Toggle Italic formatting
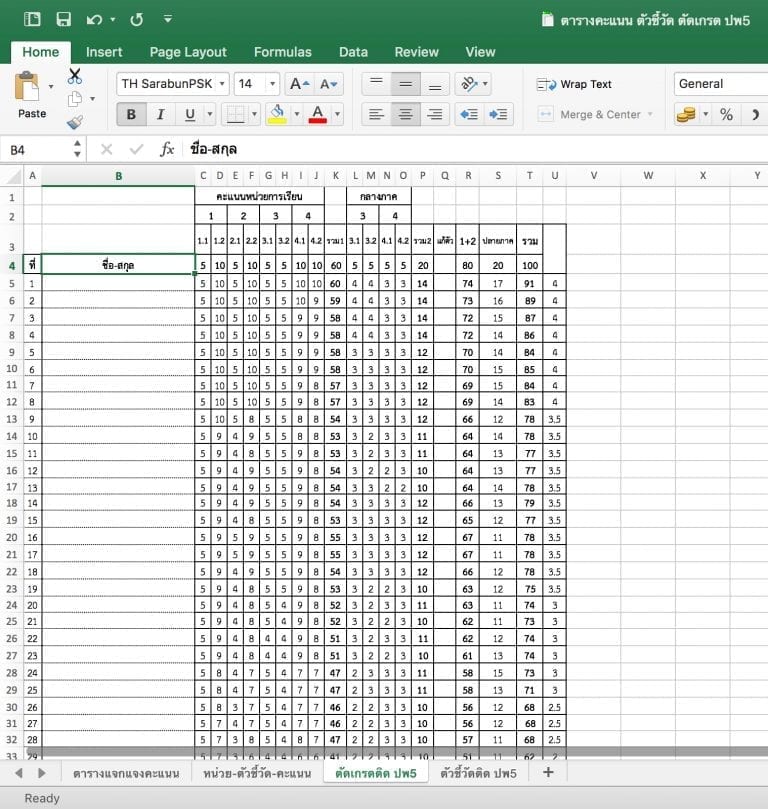Viewport: 768px width, 809px height. (x=160, y=114)
